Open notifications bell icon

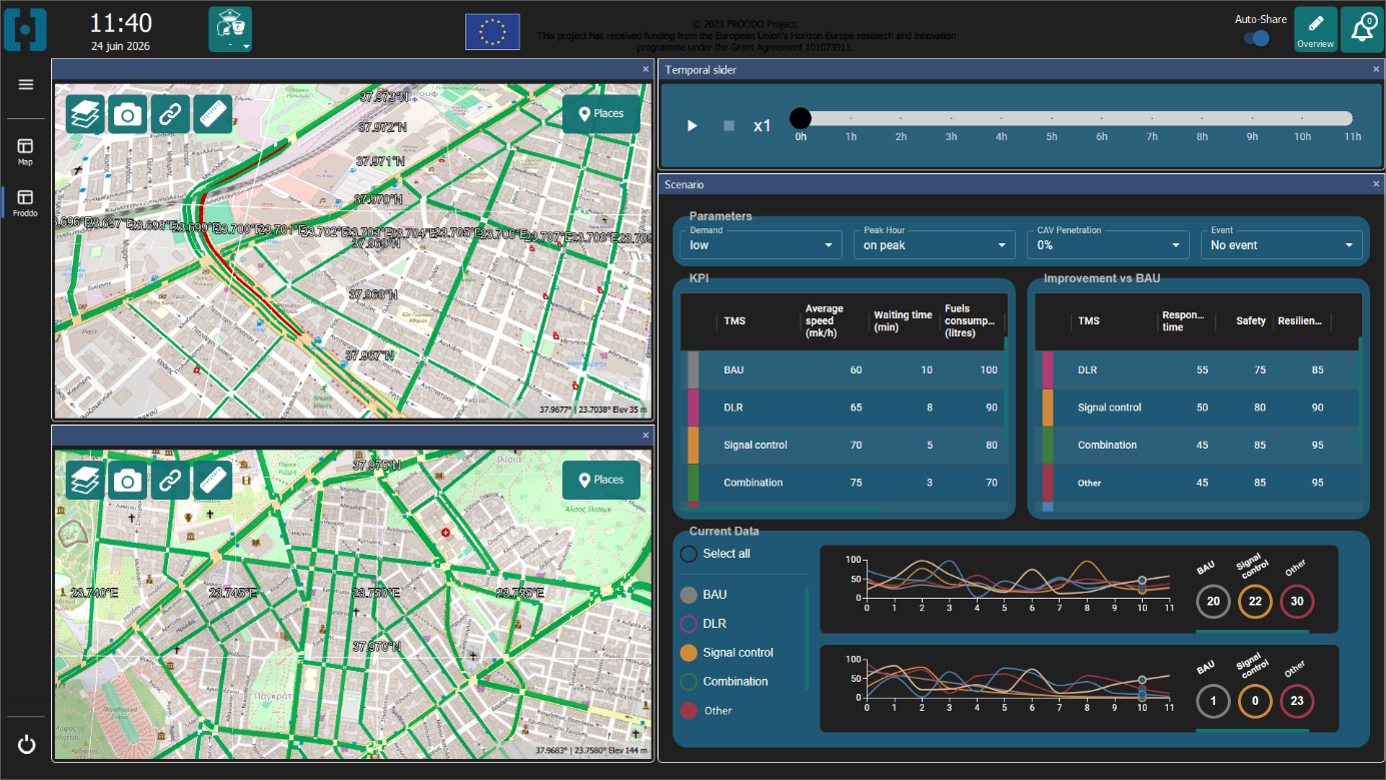(1362, 29)
